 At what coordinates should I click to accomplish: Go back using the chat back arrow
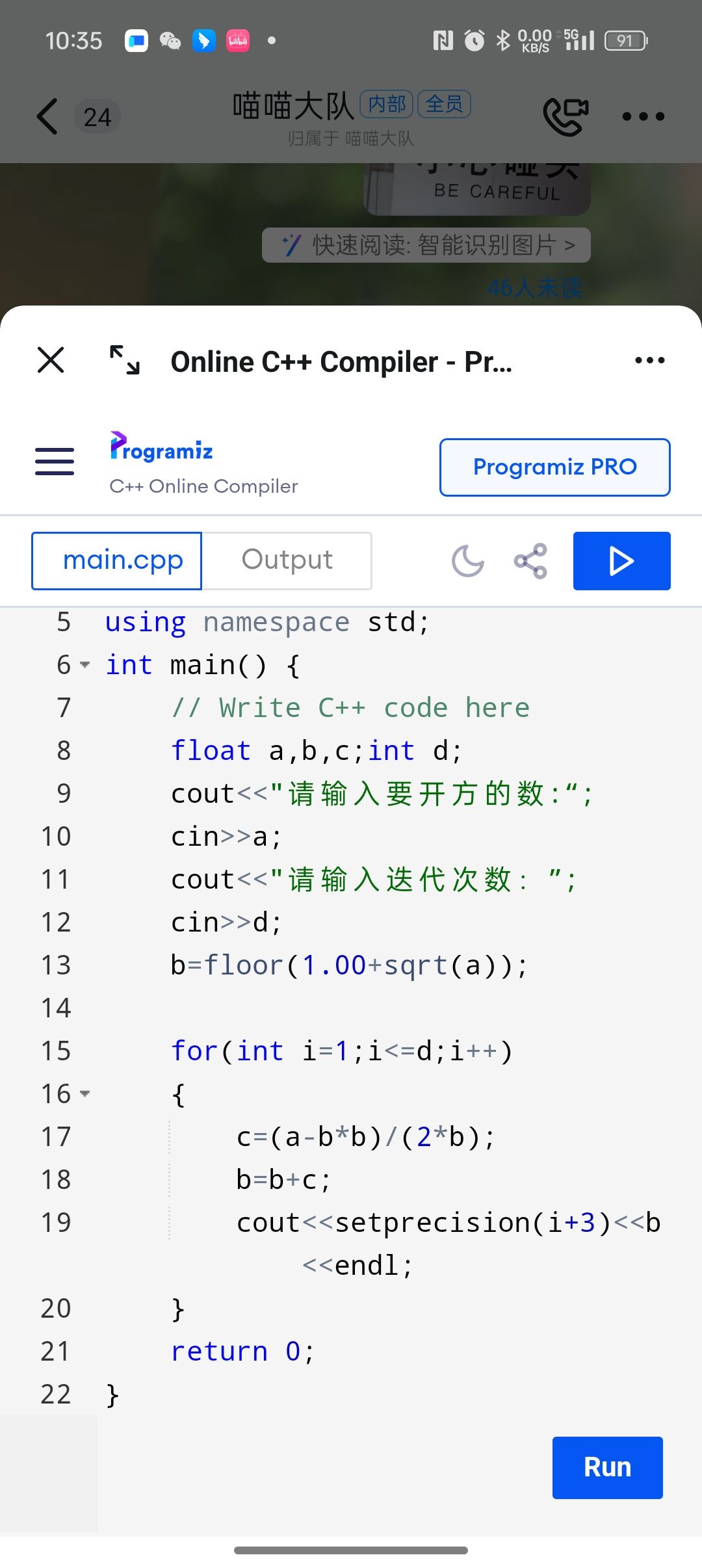pyautogui.click(x=47, y=117)
